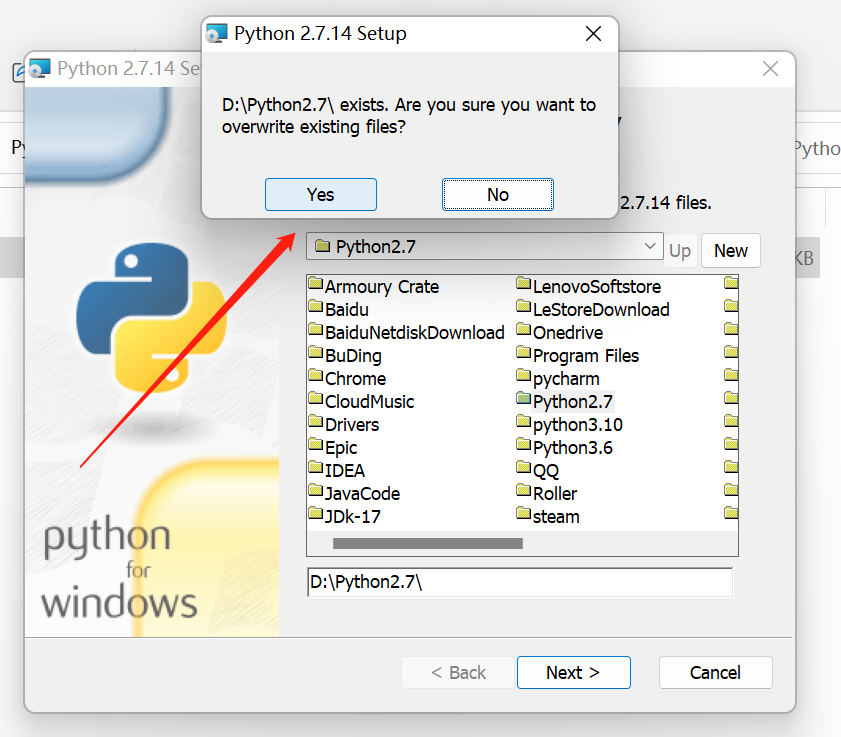Select the pycharm folder name
The height and width of the screenshot is (737, 841).
[x=566, y=379]
